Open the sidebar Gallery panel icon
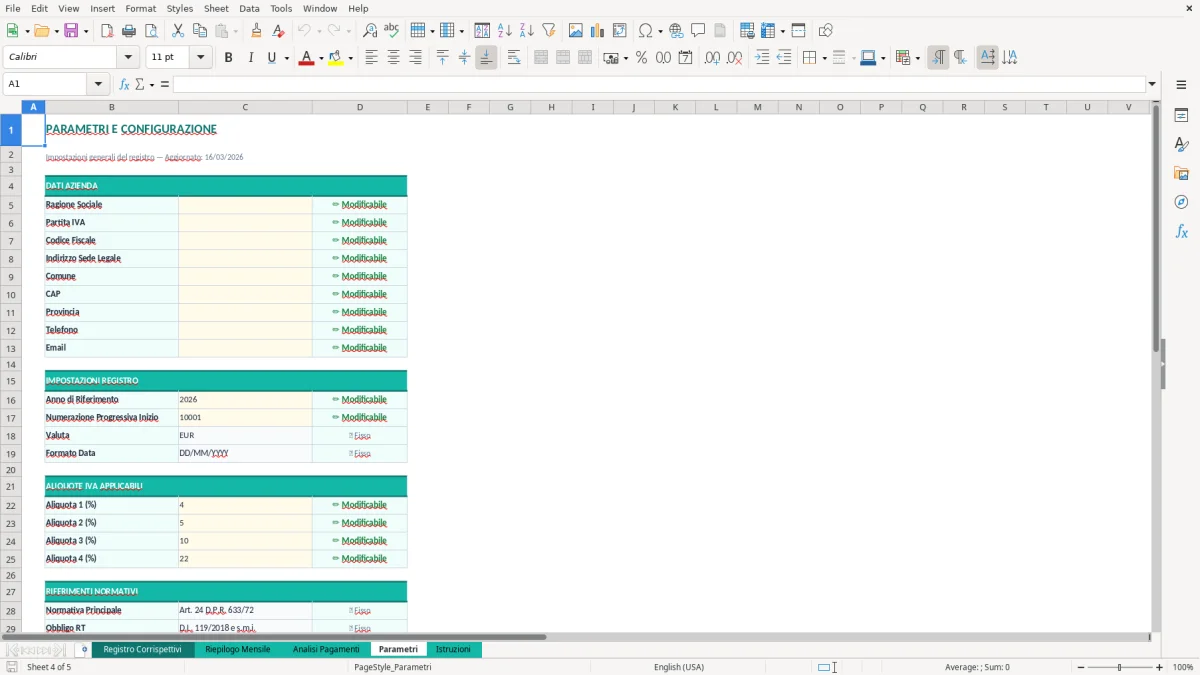This screenshot has height=675, width=1200. coord(1181,174)
